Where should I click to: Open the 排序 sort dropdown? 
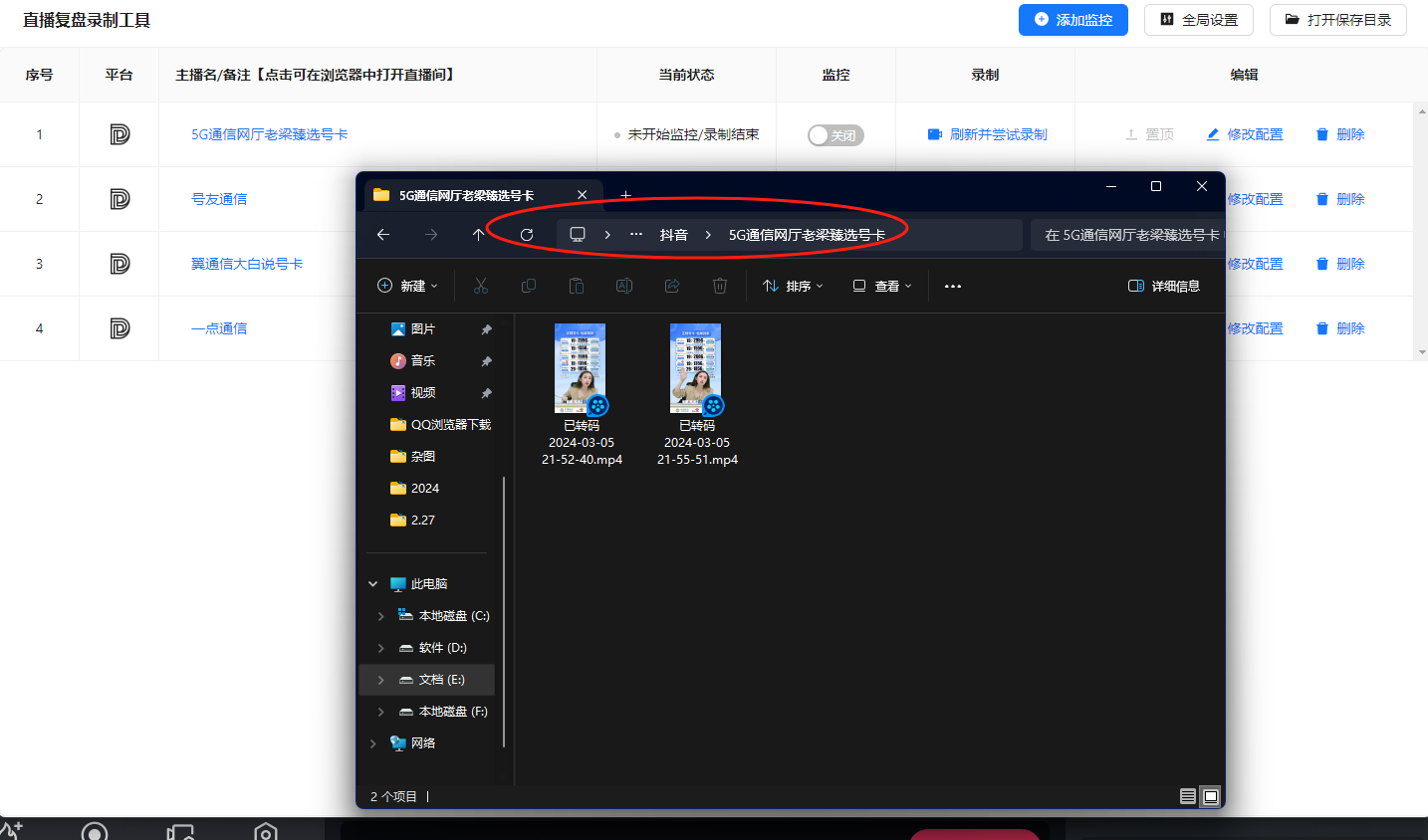[x=794, y=286]
